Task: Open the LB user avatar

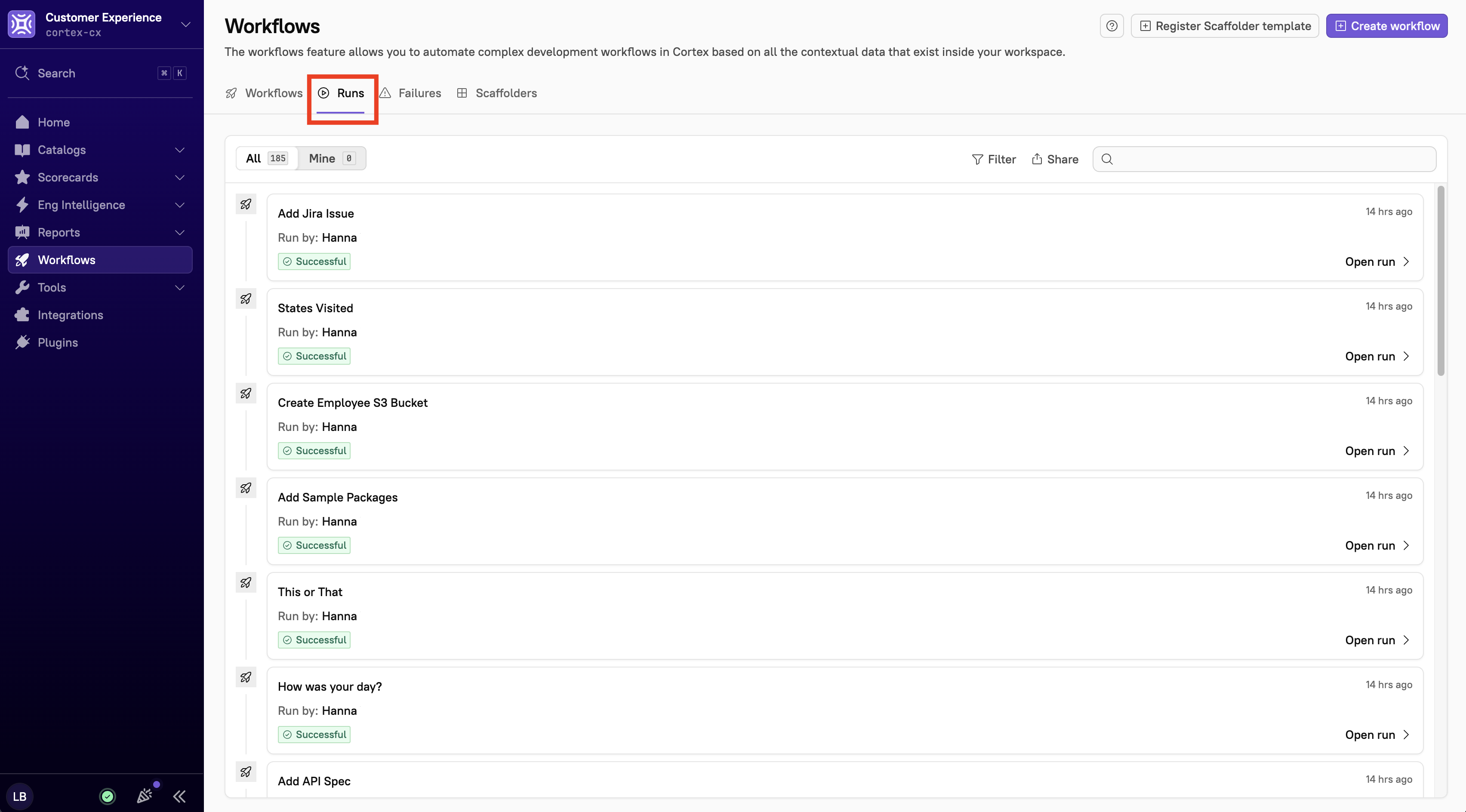Action: pos(20,796)
